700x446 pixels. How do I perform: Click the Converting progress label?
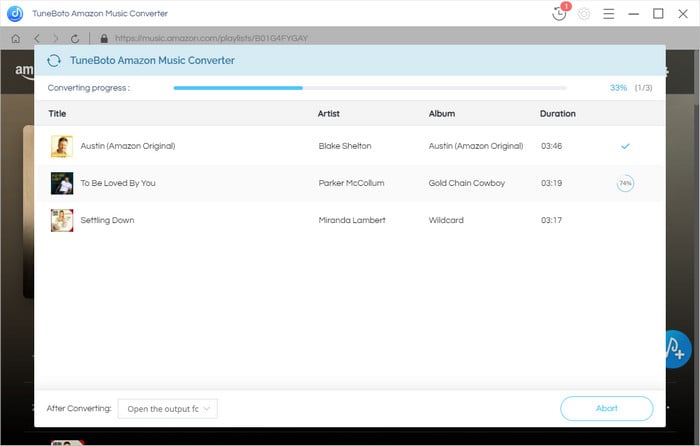pyautogui.click(x=89, y=88)
